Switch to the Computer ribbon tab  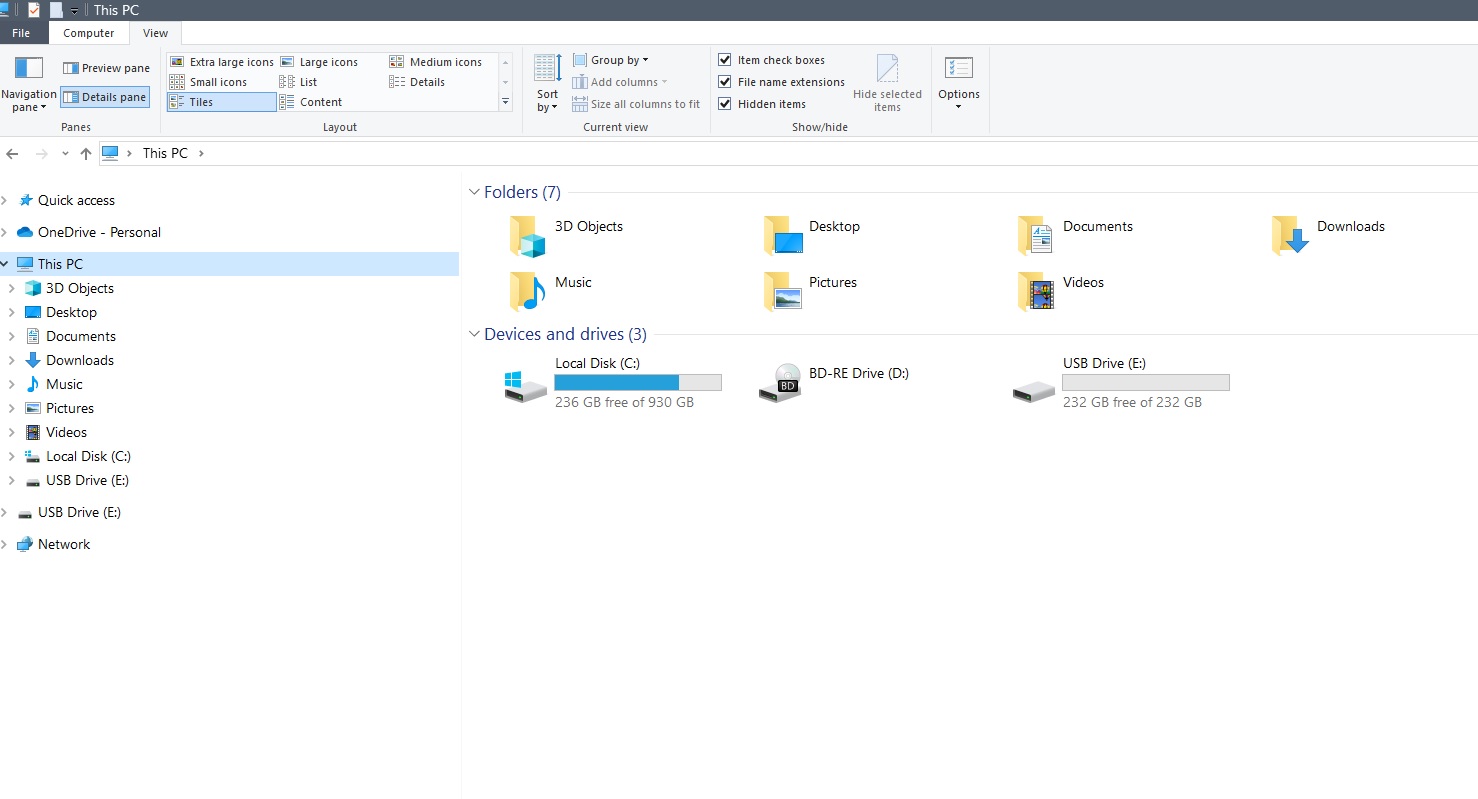pos(89,32)
